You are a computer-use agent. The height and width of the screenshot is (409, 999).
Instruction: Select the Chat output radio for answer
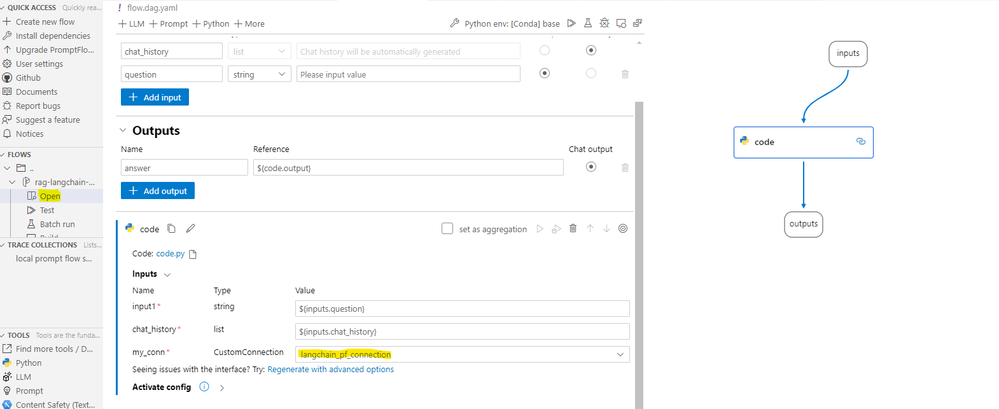coord(591,167)
